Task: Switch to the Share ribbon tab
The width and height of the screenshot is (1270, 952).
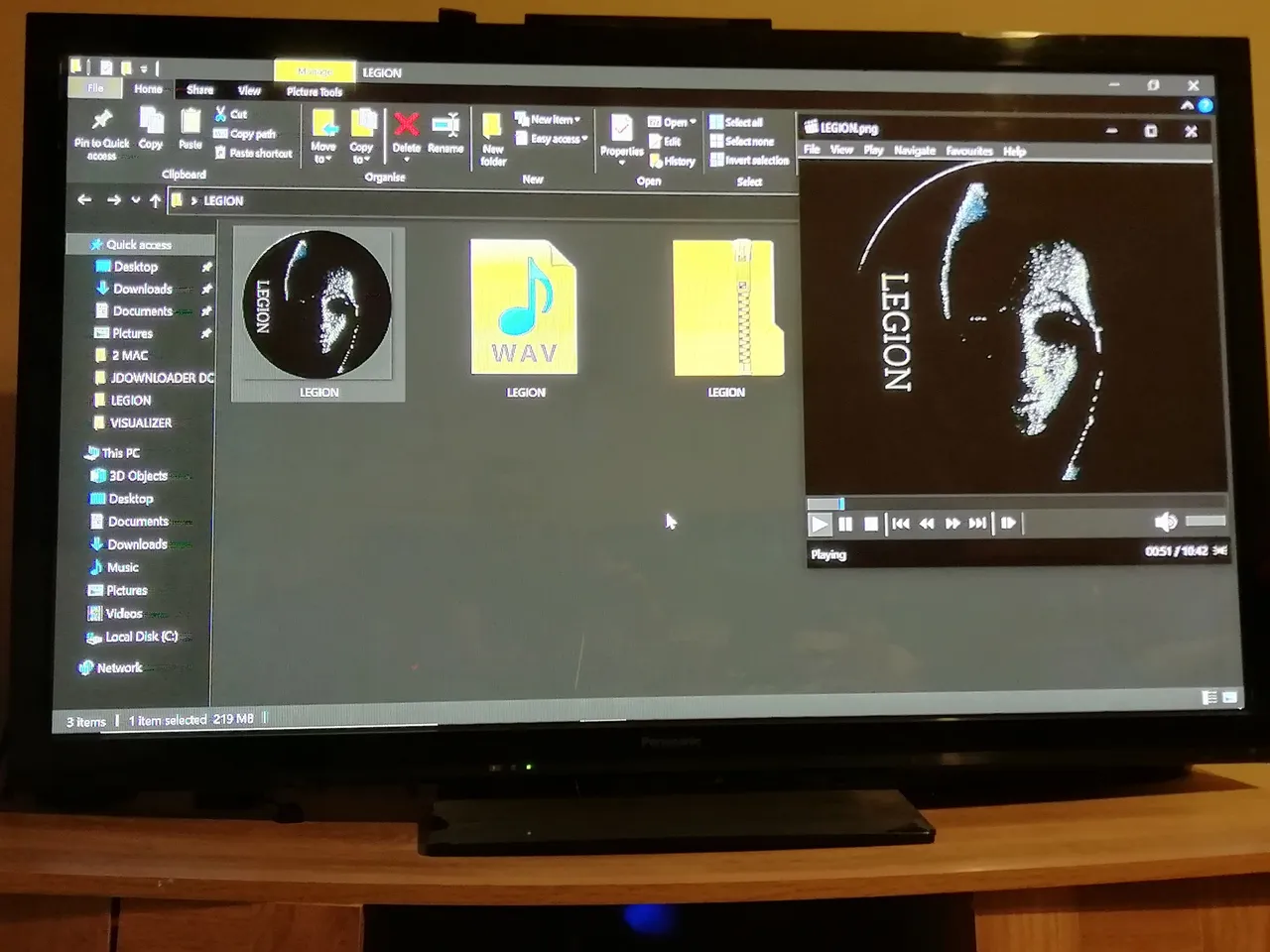Action: [x=200, y=89]
